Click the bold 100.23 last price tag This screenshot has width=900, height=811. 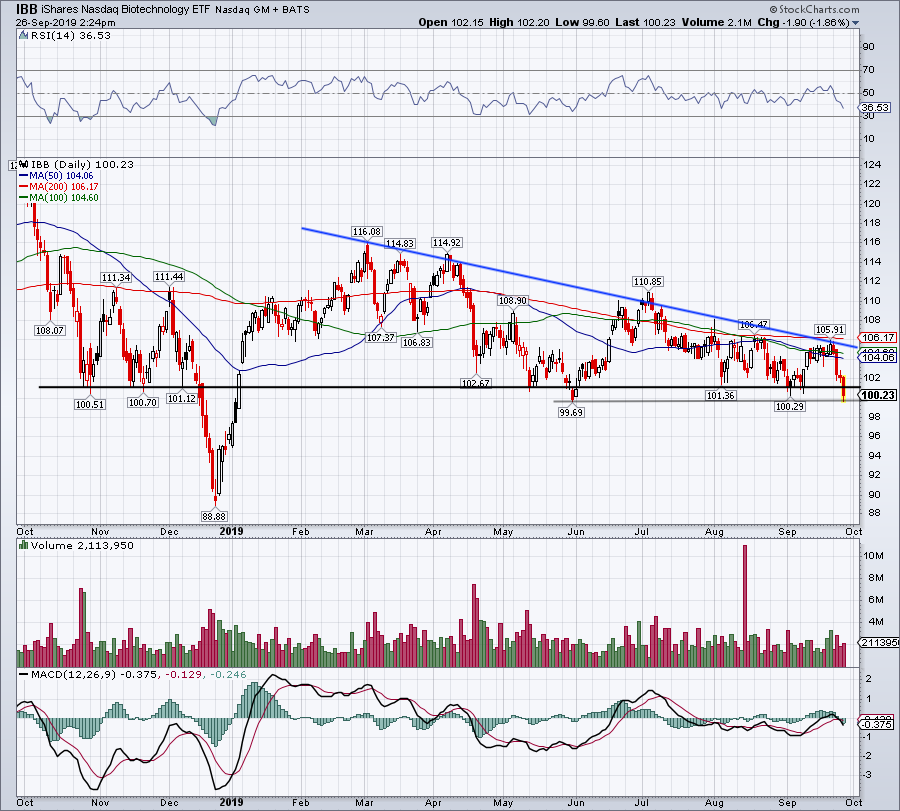pos(878,395)
